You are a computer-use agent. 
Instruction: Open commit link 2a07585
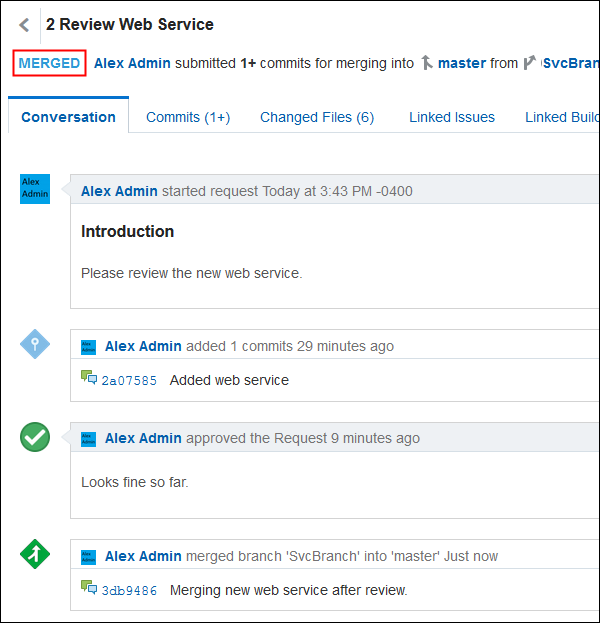tap(129, 381)
